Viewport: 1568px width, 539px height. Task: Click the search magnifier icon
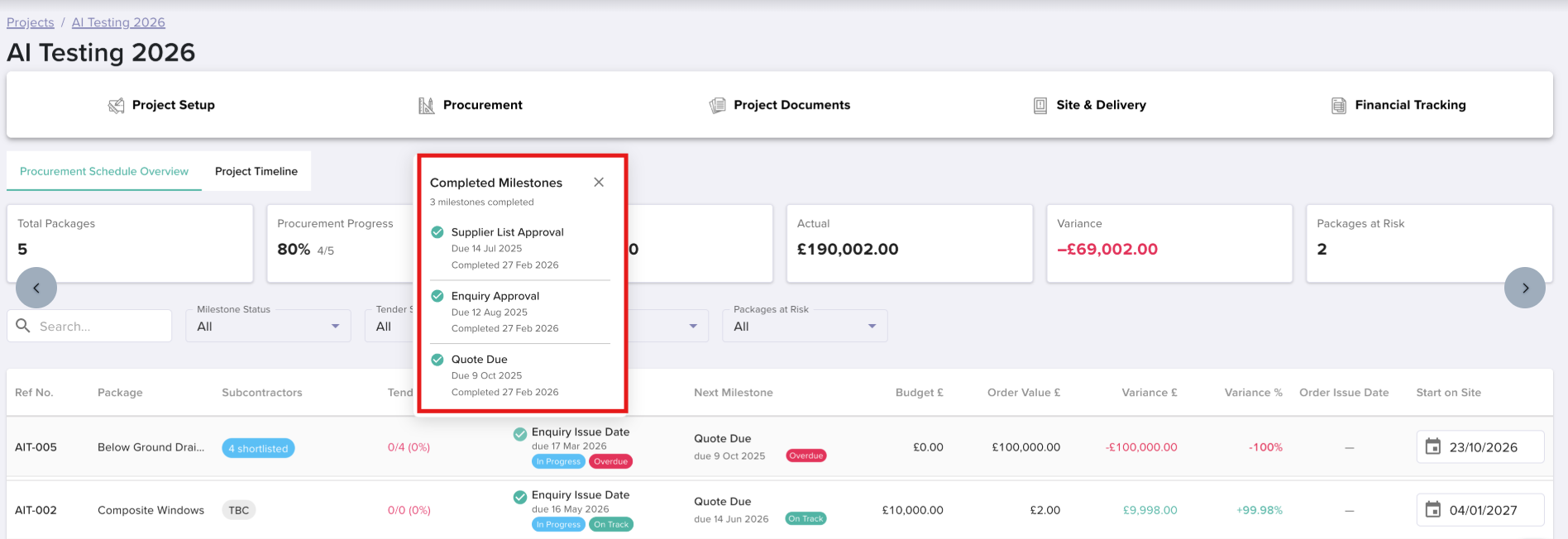pos(23,326)
